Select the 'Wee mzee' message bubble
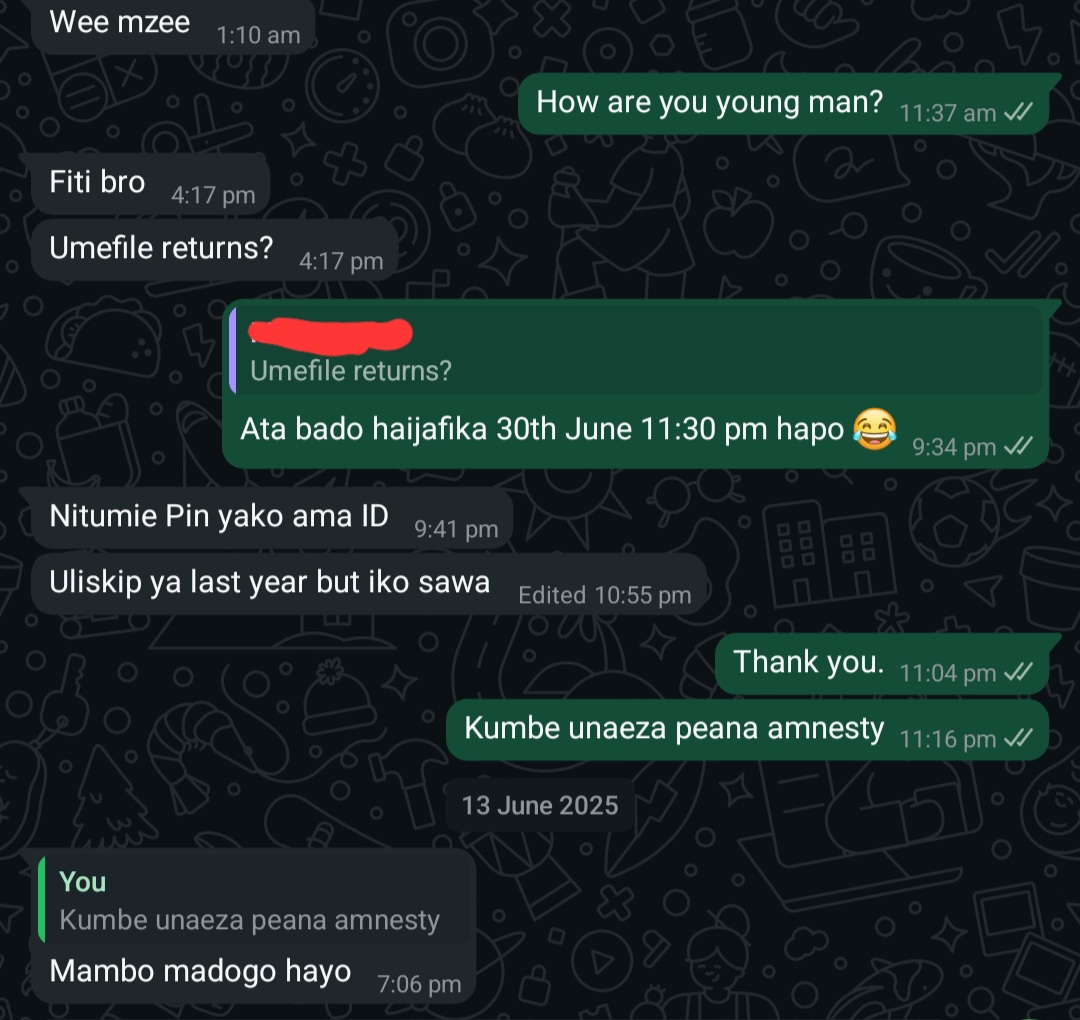Viewport: 1080px width, 1020px height. pyautogui.click(x=120, y=22)
